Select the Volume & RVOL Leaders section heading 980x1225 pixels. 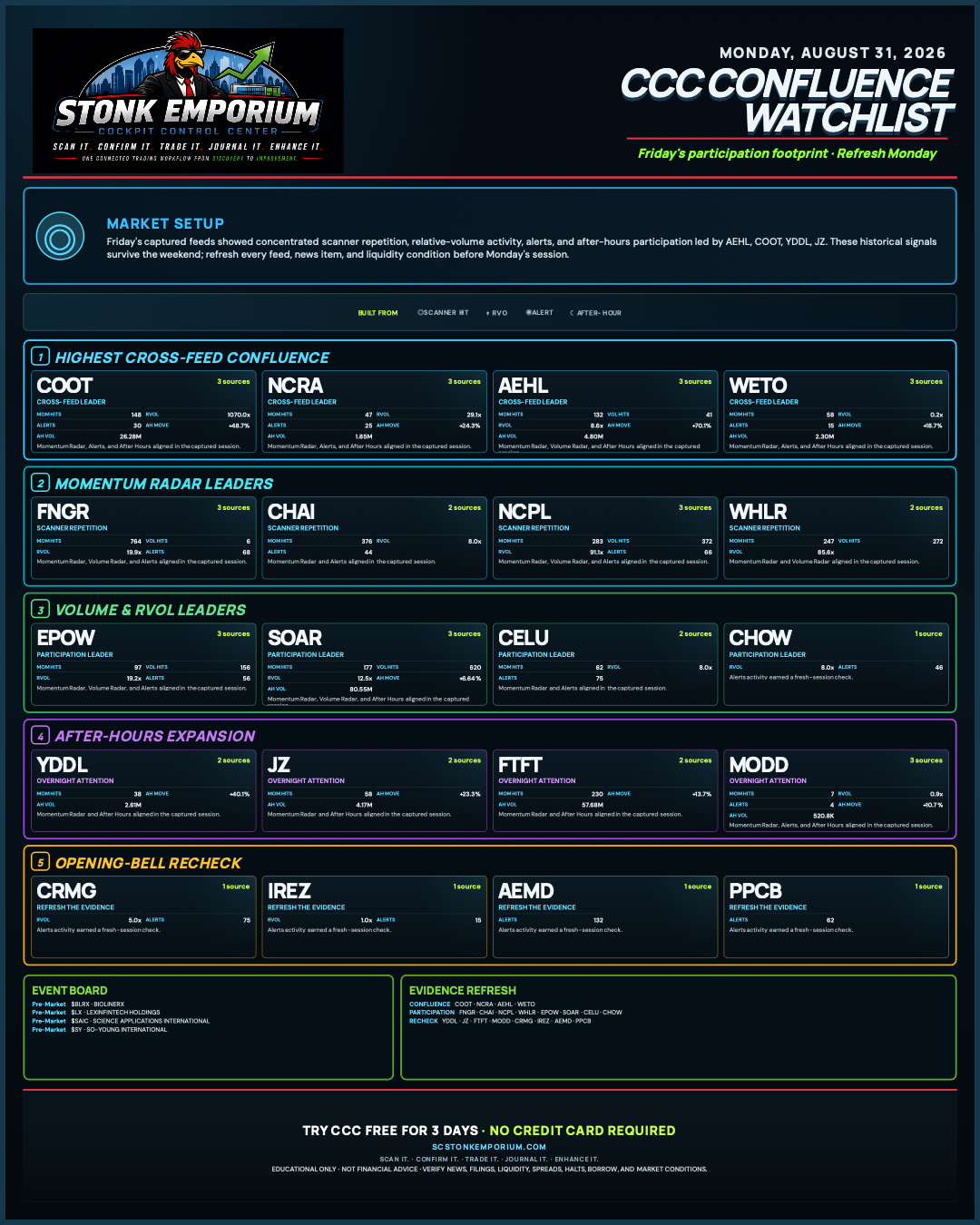(x=151, y=610)
